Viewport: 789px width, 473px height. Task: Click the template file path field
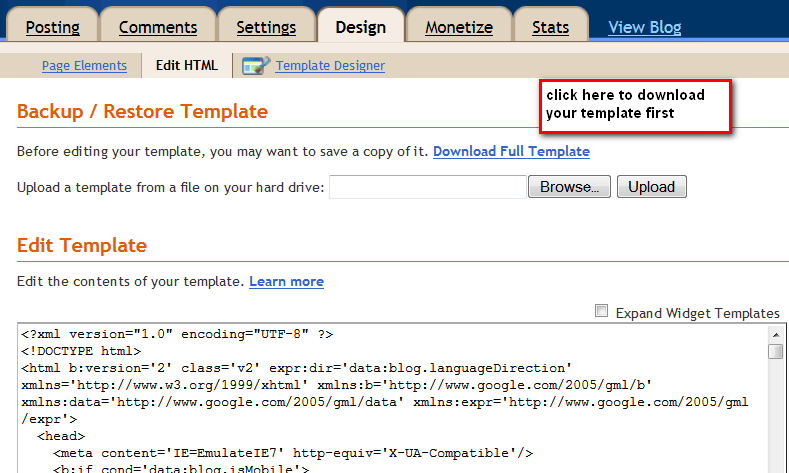click(428, 187)
